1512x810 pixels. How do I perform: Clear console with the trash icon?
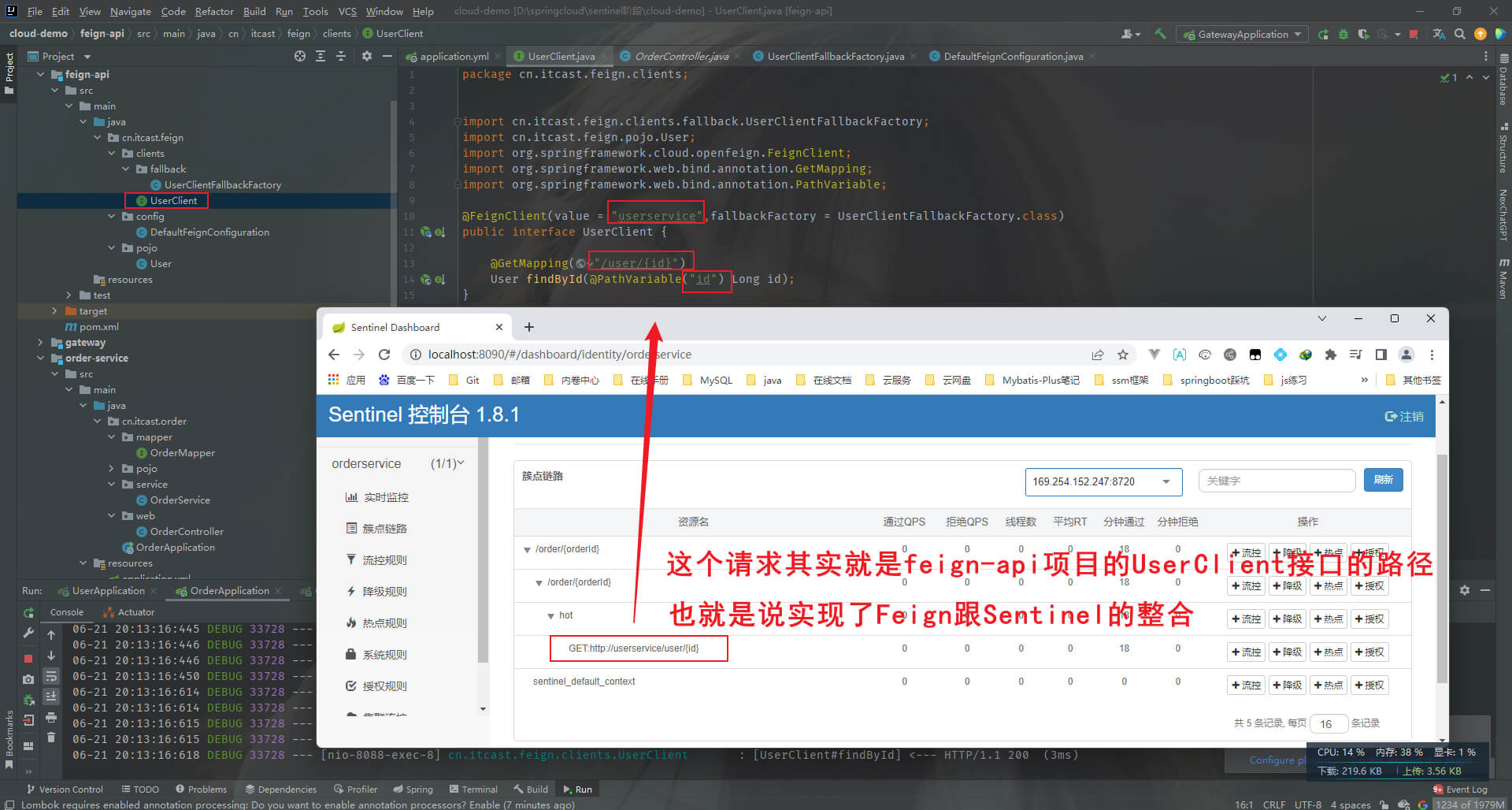click(51, 737)
